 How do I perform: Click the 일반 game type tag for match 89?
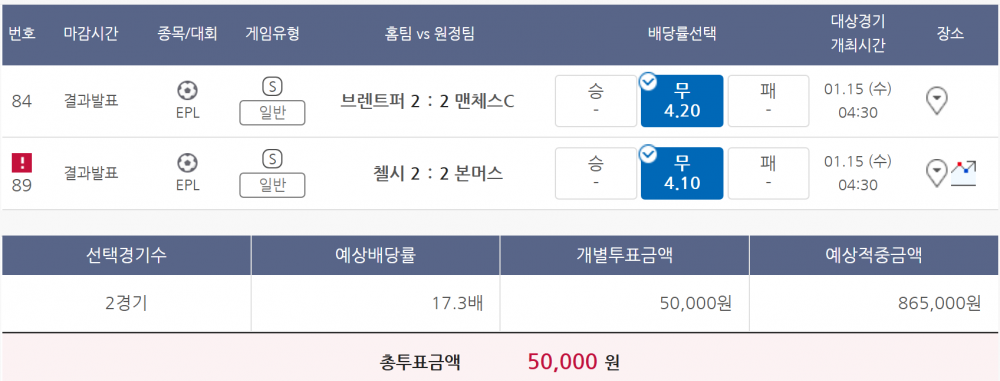pos(272,185)
